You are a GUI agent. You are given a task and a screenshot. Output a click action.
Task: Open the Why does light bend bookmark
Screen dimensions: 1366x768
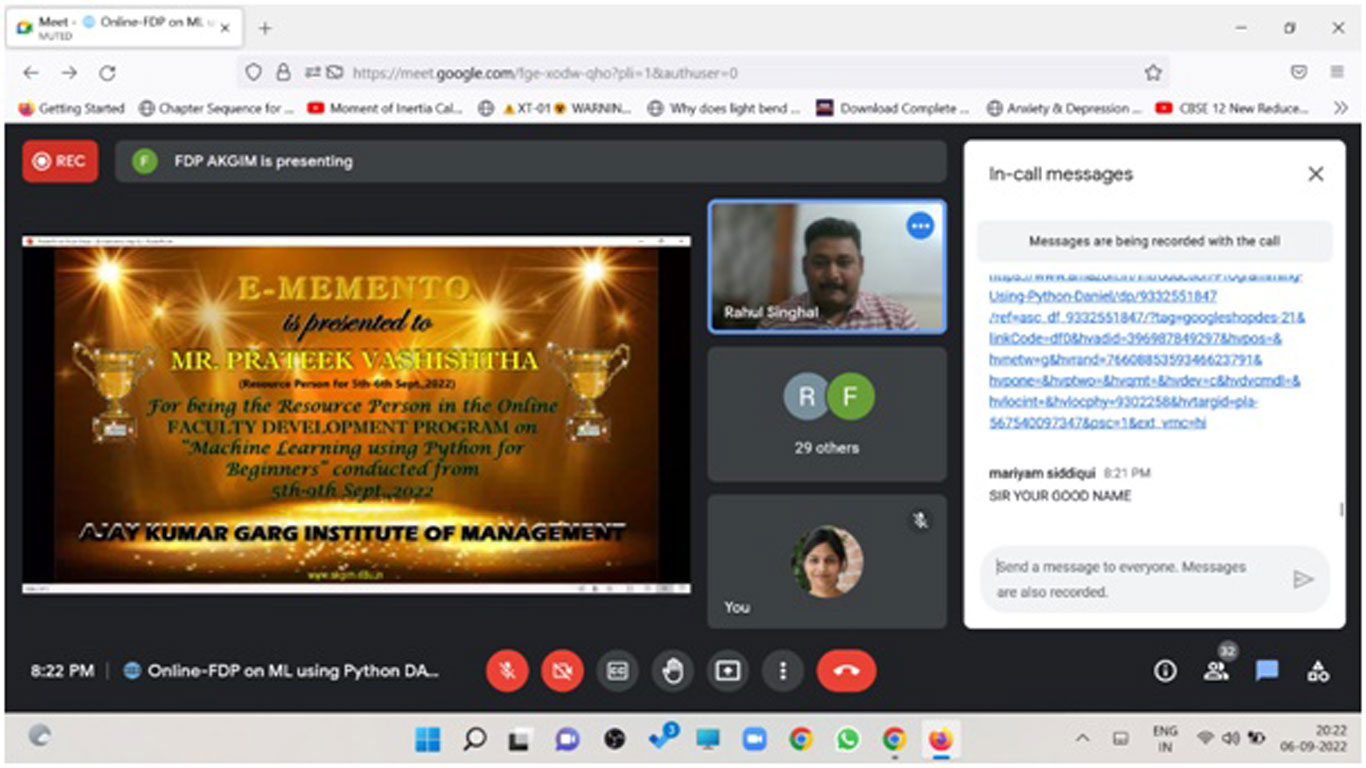coord(725,108)
